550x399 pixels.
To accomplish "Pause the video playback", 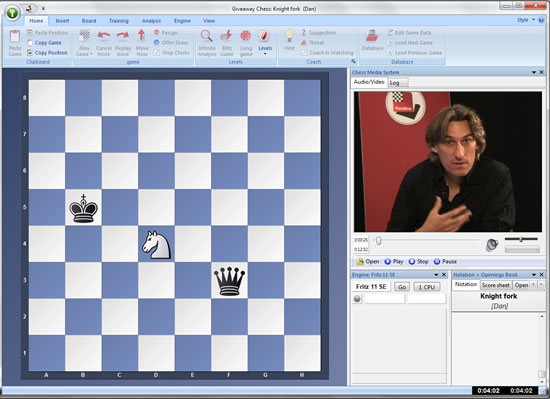I will pos(445,262).
